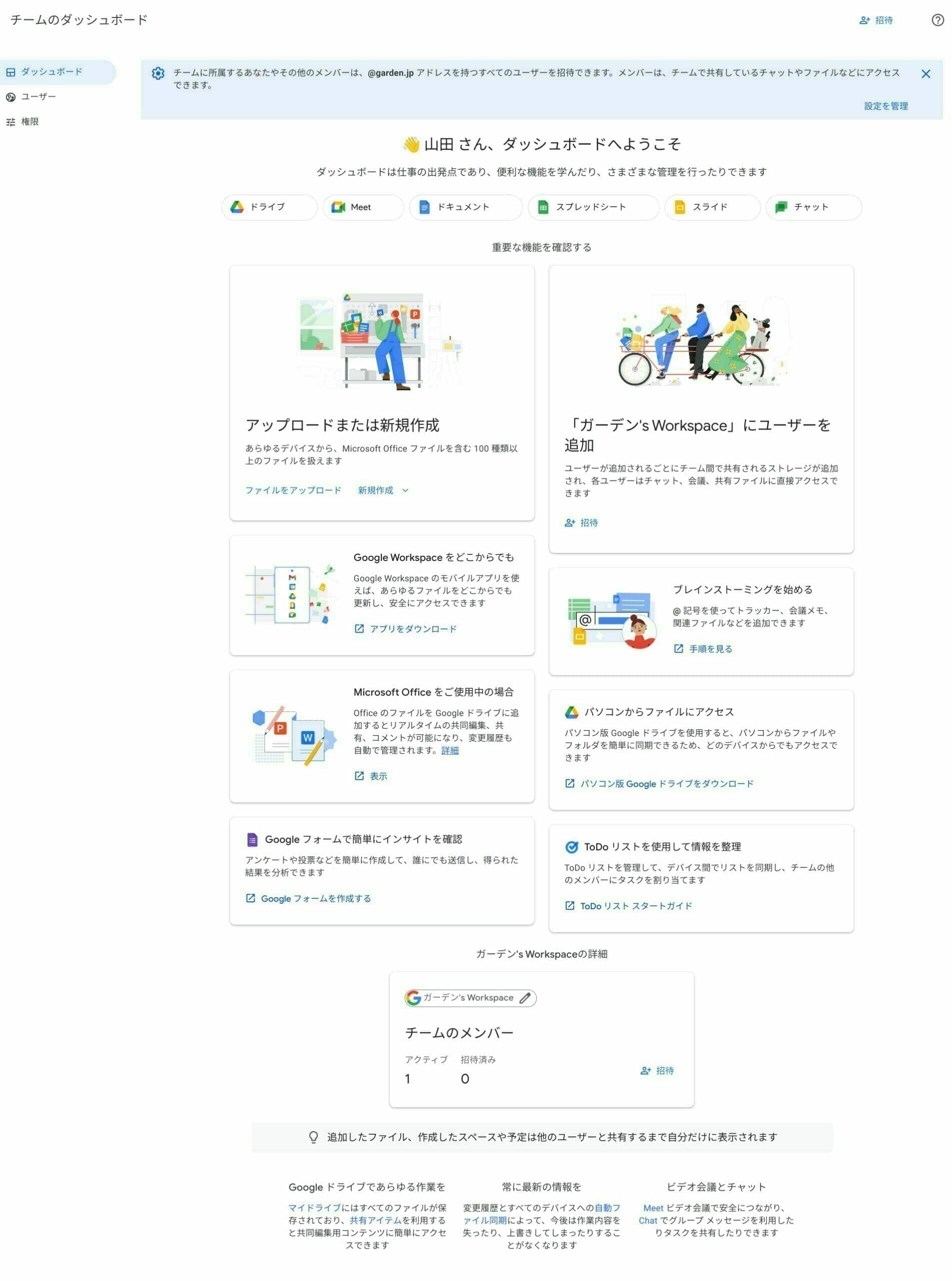Click 招待 in the チームのメンバー card
Viewport: 952px width, 1281px height.
click(656, 1070)
